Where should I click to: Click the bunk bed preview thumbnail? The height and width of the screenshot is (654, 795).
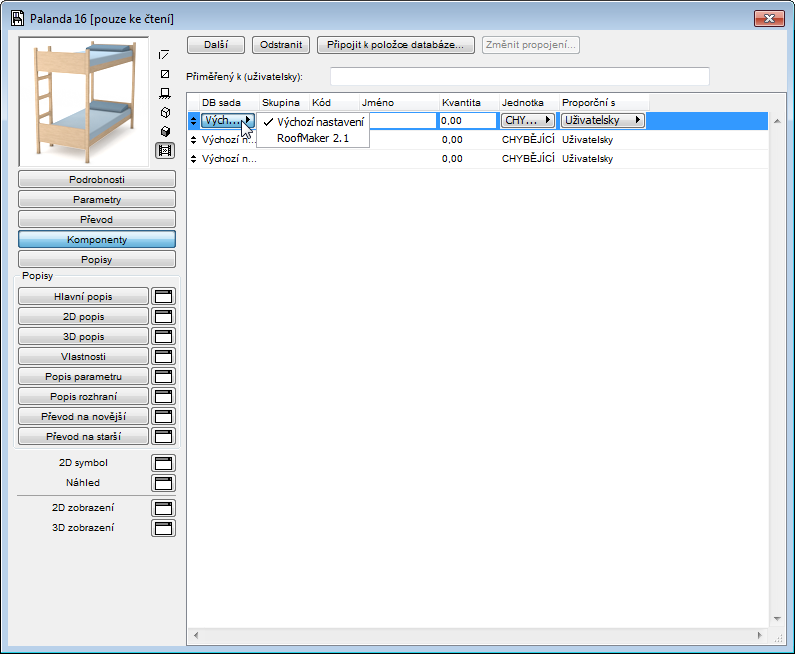[x=84, y=101]
